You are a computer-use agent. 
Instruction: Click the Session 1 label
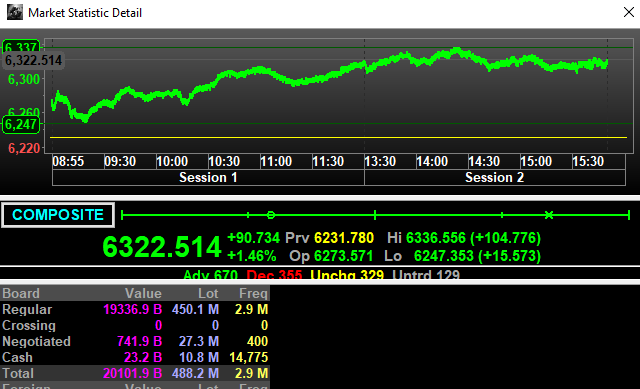tap(208, 178)
